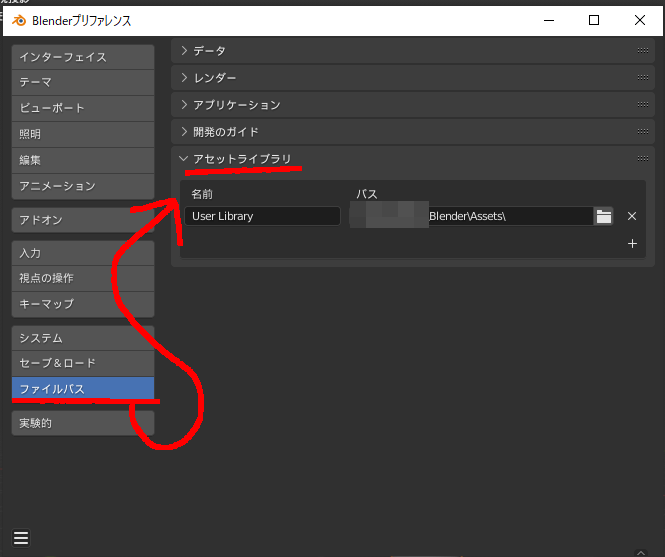This screenshot has width=665, height=557.
Task: Open セーブ&ロード preferences
Action: [83, 363]
